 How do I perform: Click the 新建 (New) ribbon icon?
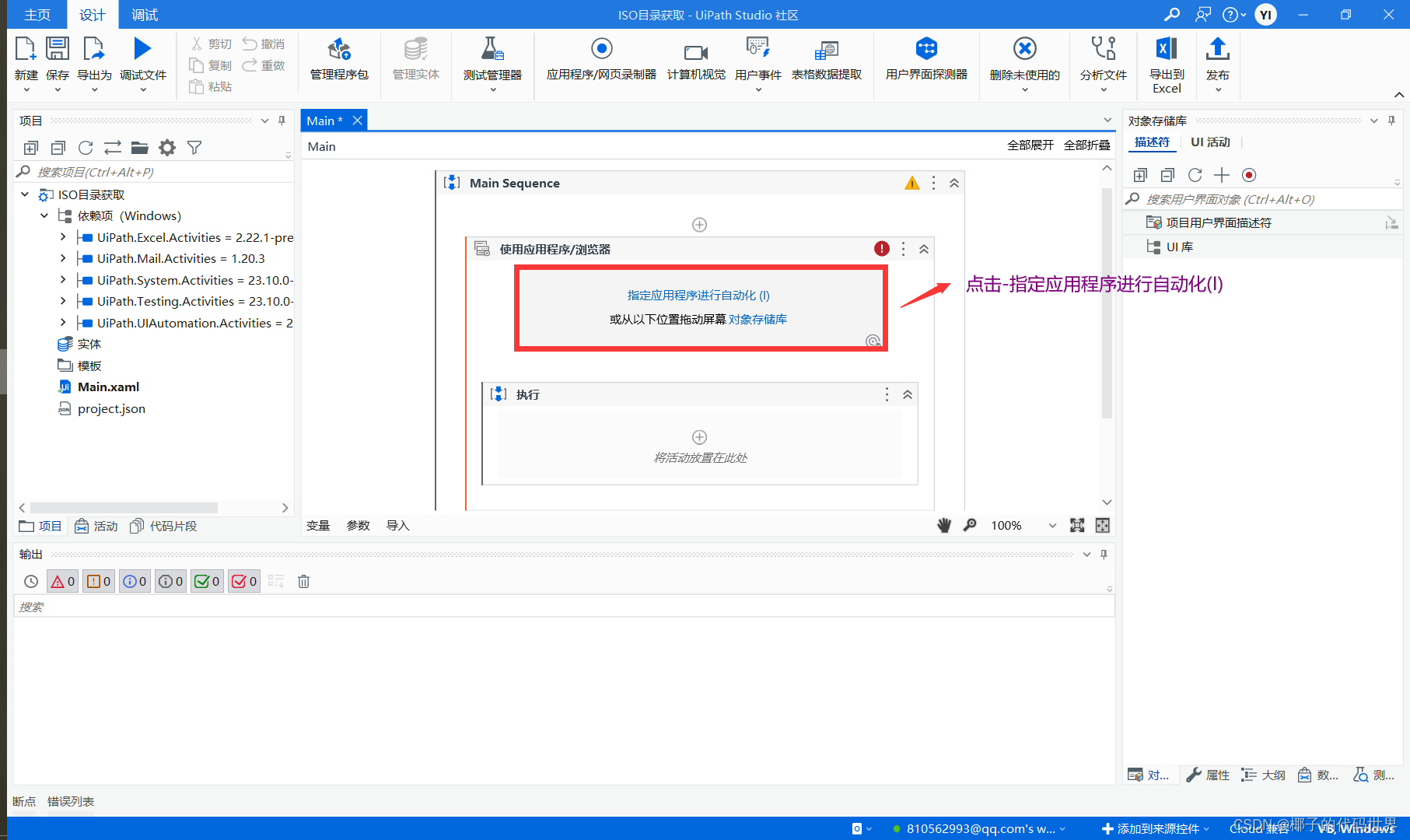tap(26, 50)
